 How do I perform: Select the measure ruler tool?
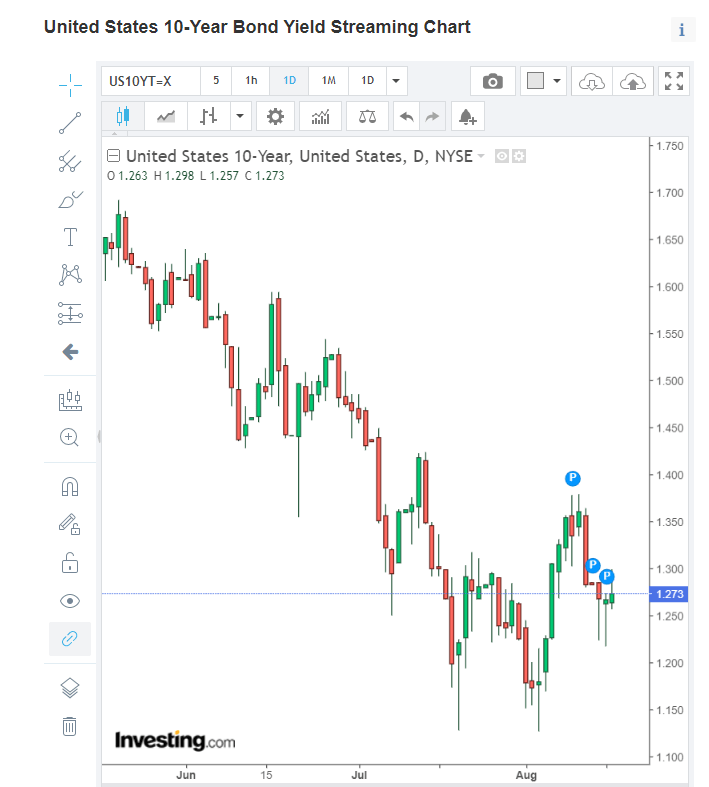(70, 400)
